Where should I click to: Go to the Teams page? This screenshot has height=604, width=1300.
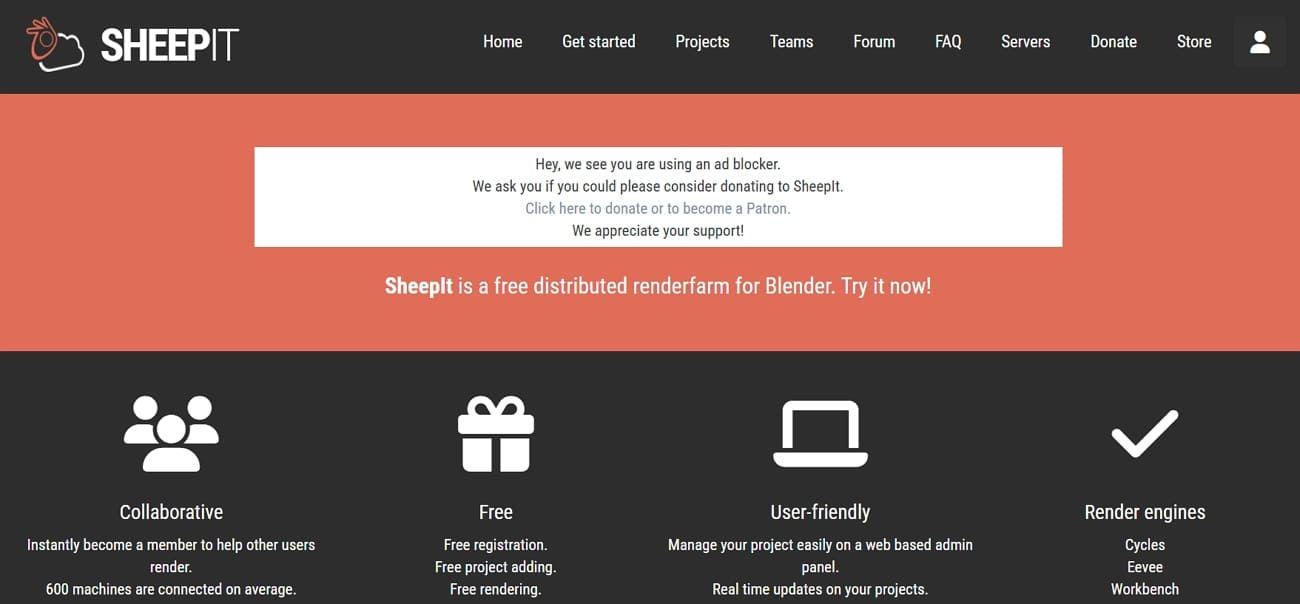point(791,41)
